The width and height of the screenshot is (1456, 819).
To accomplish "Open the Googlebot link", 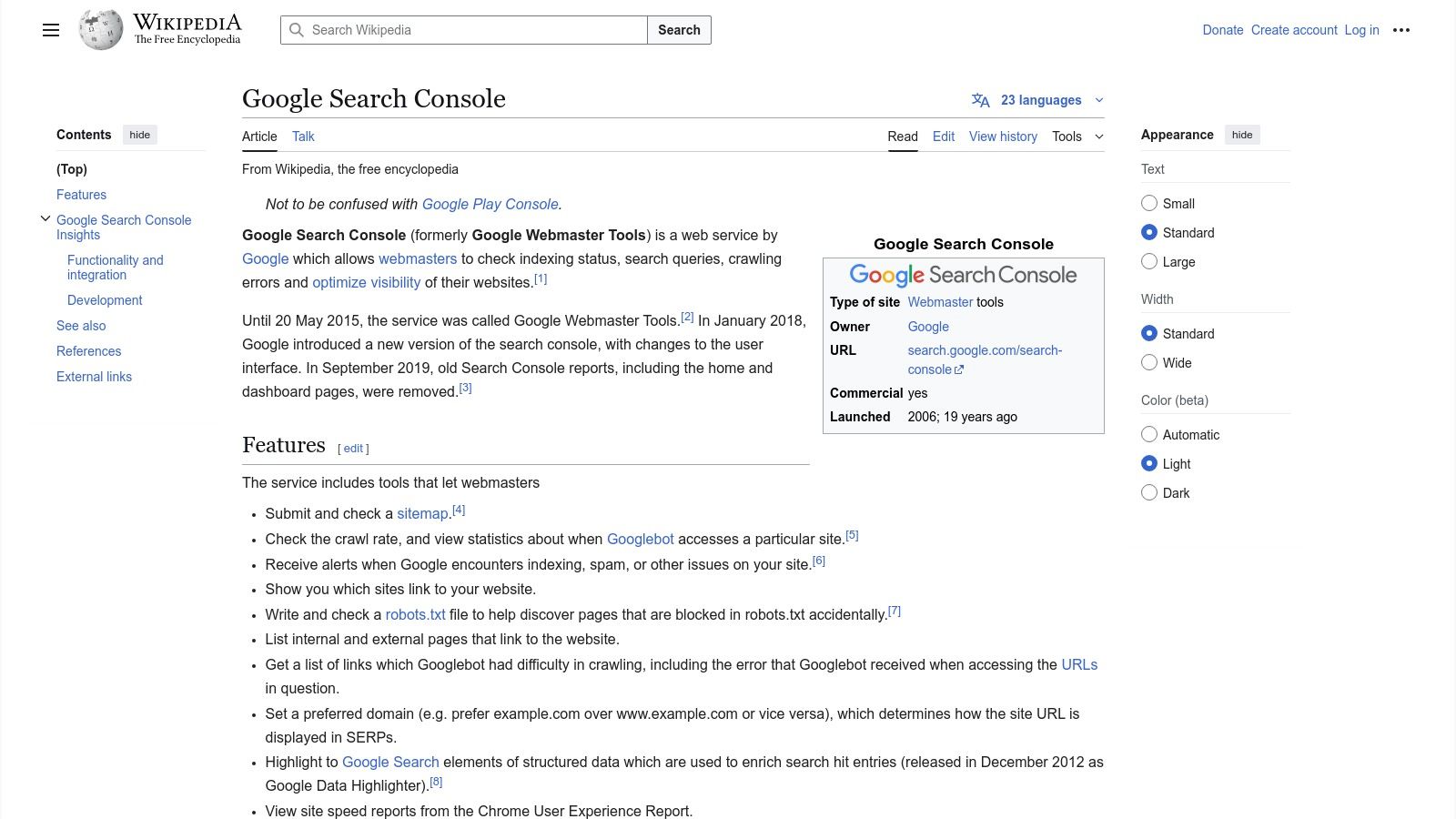I will pos(641,539).
